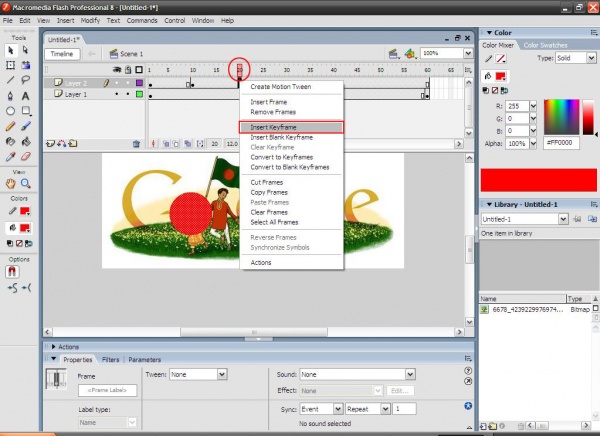Screen dimensions: 600x436
Task: Choose Insert Blank Keyframe menu entry
Action: (x=291, y=137)
